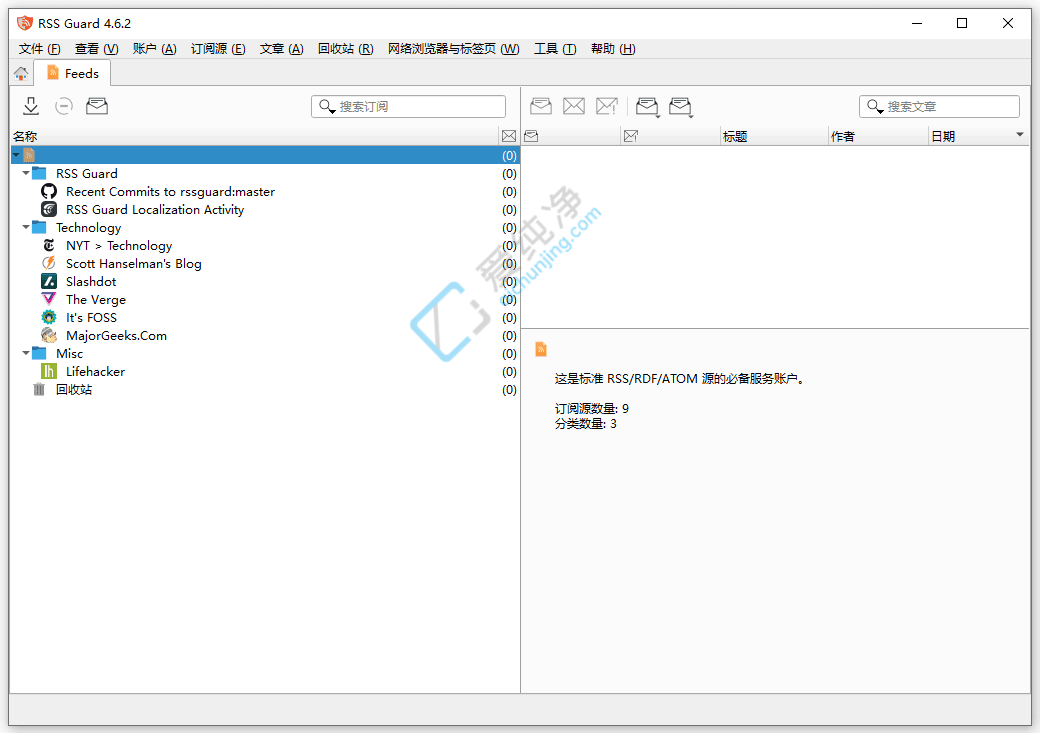Select The Verge feed label
Viewport: 1040px width, 733px height.
click(96, 299)
